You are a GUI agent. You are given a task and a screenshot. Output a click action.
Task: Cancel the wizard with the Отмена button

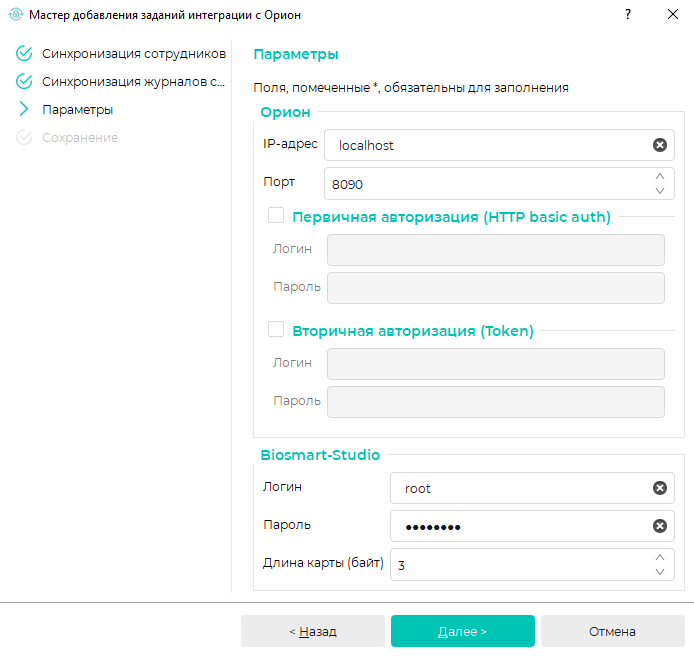613,631
